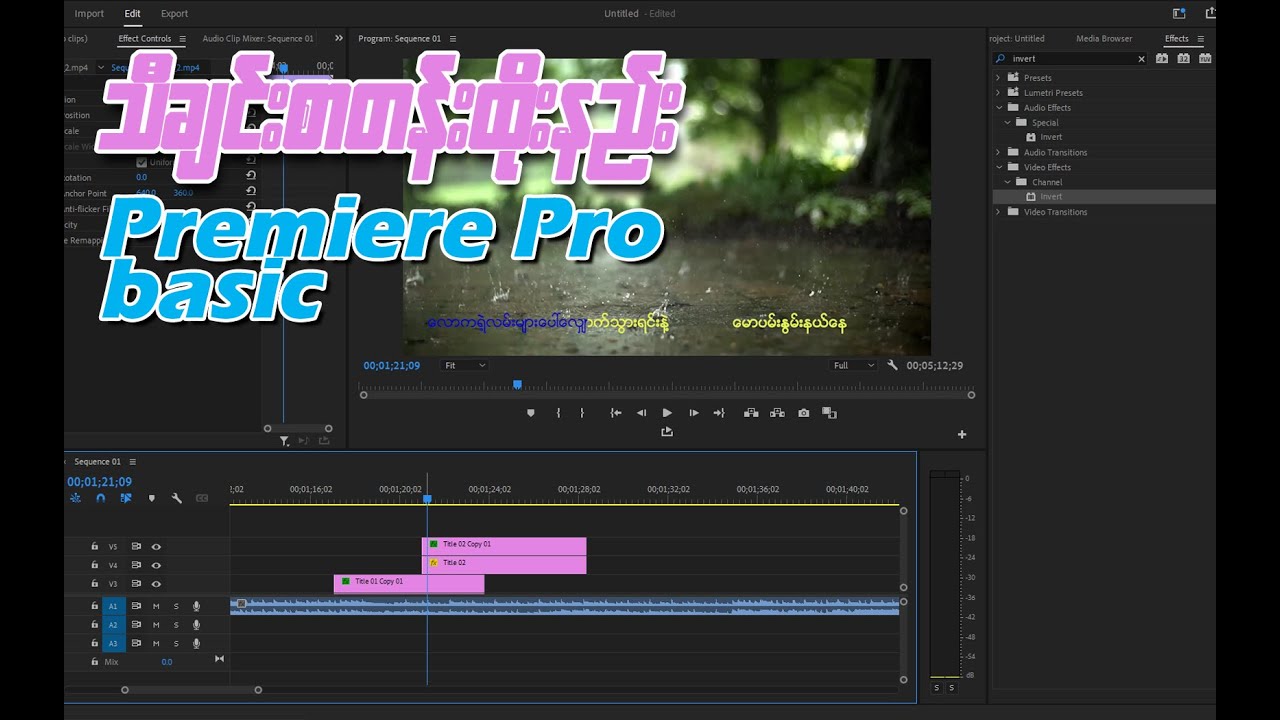Toggle Uniform Scale checkbox
1280x720 pixels.
coord(141,162)
